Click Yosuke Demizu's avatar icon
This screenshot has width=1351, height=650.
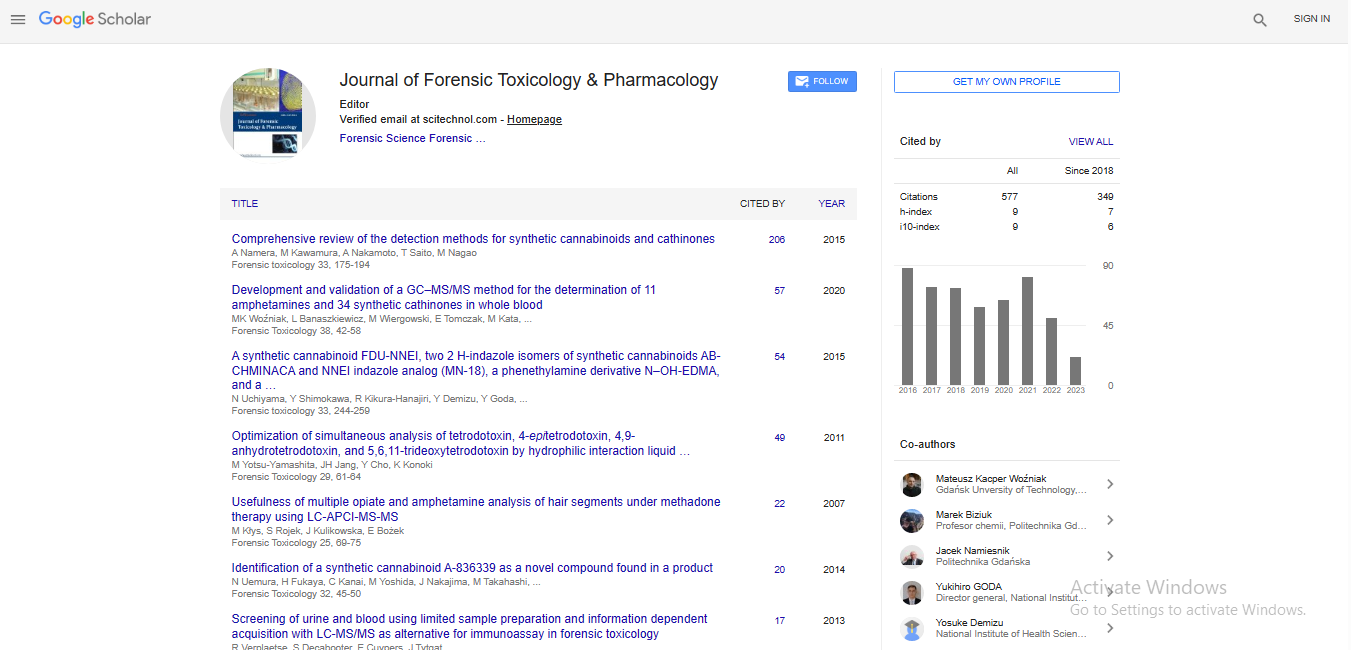point(911,628)
